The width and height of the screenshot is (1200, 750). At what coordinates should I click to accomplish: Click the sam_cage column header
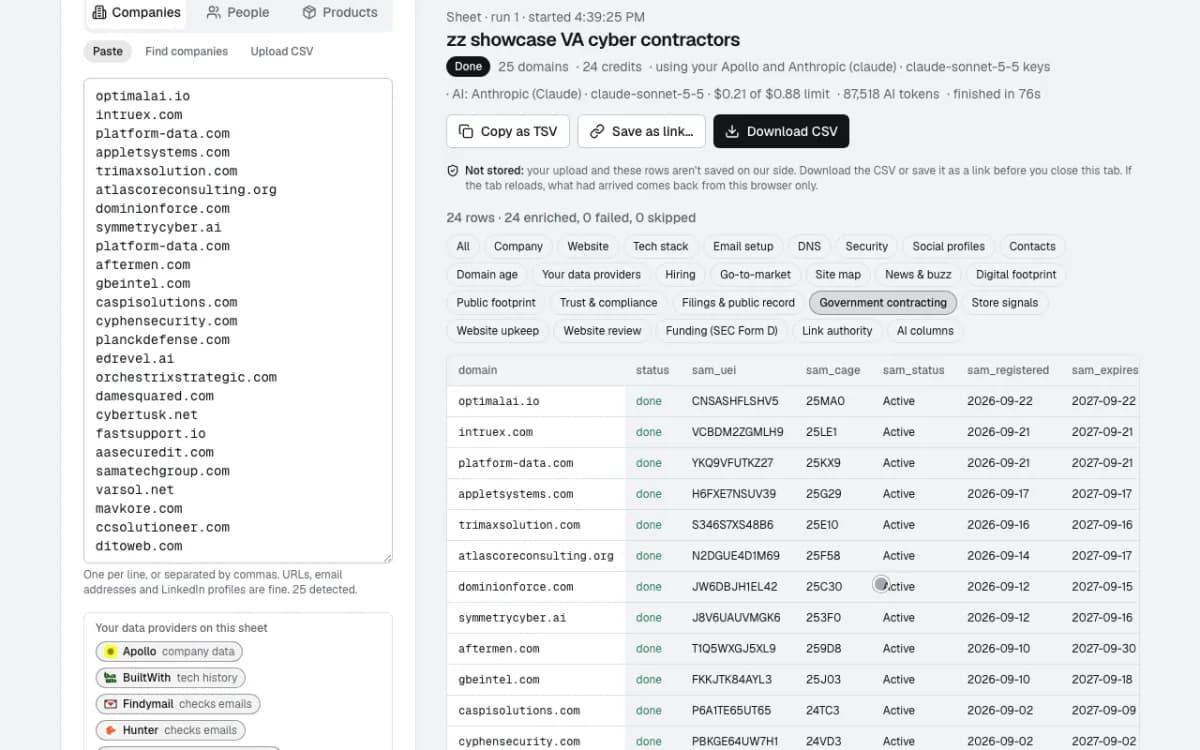tap(833, 370)
